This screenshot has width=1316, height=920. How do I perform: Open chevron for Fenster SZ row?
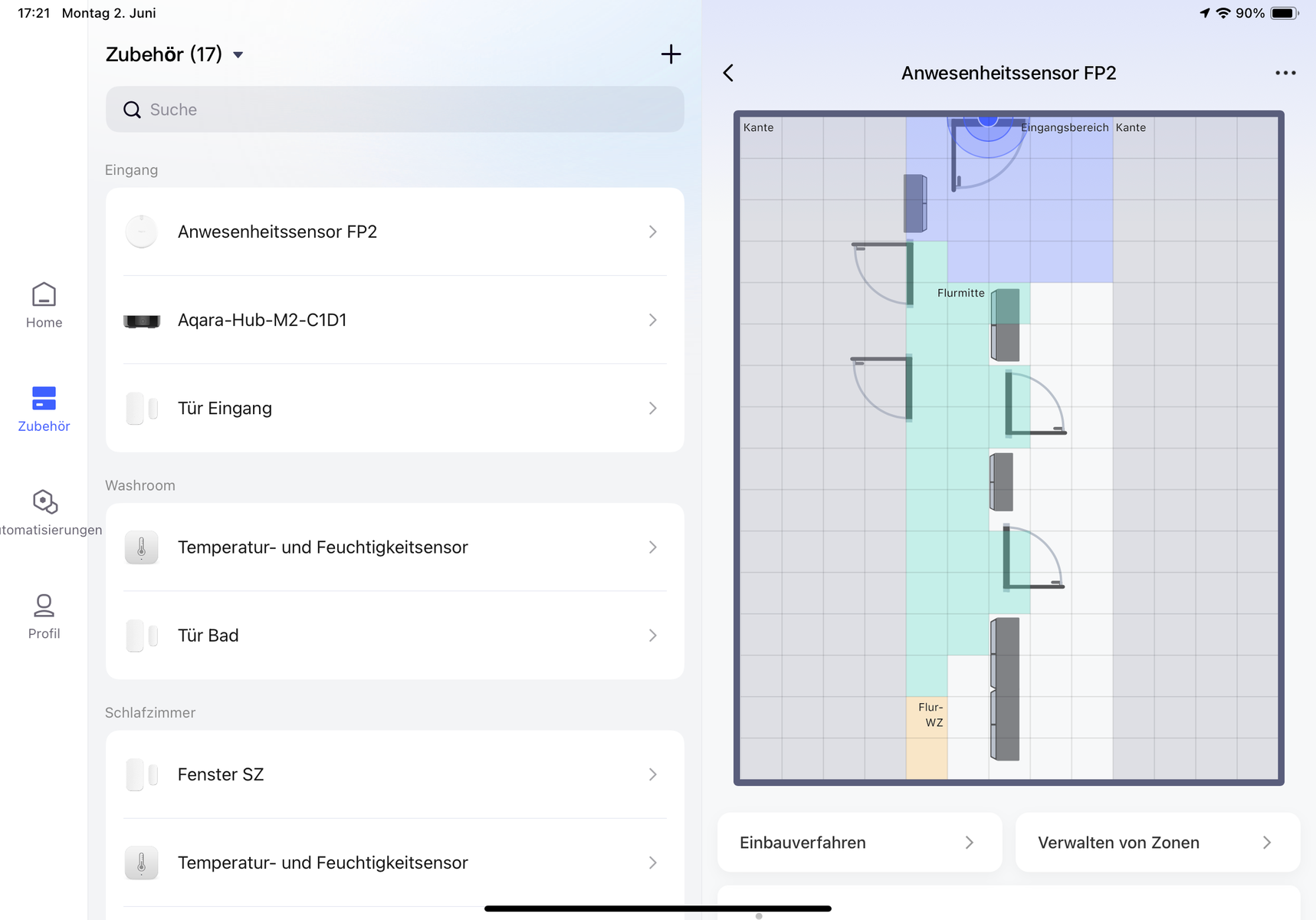pyautogui.click(x=653, y=774)
